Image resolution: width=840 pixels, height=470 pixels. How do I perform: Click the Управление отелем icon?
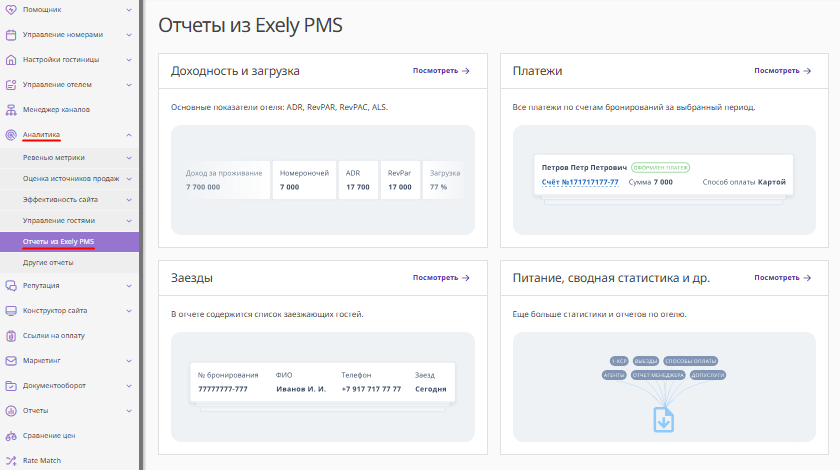11,85
